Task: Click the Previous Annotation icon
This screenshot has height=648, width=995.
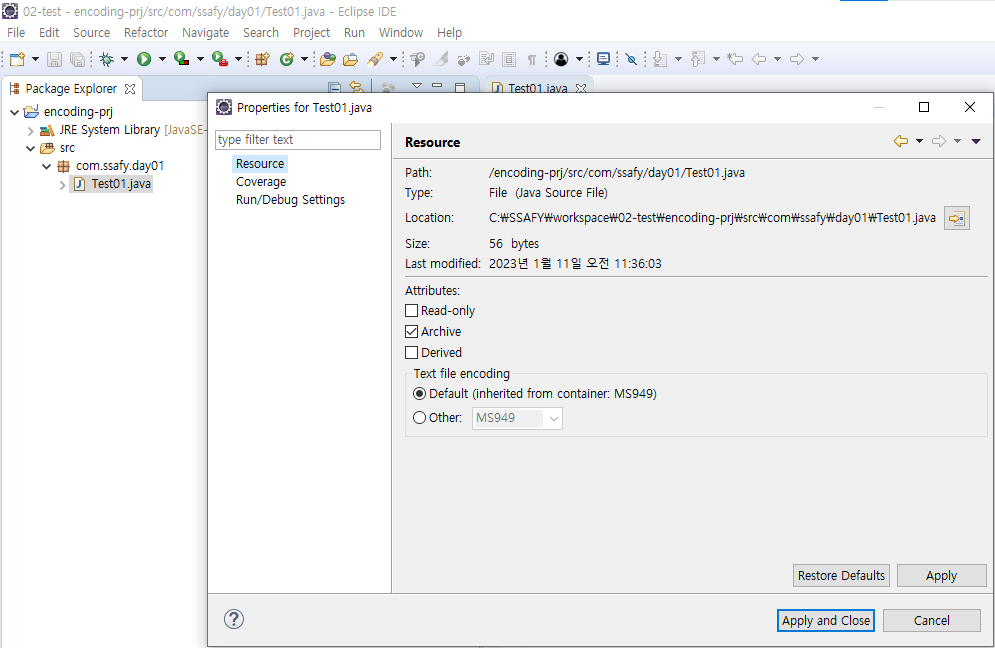Action: (698, 59)
